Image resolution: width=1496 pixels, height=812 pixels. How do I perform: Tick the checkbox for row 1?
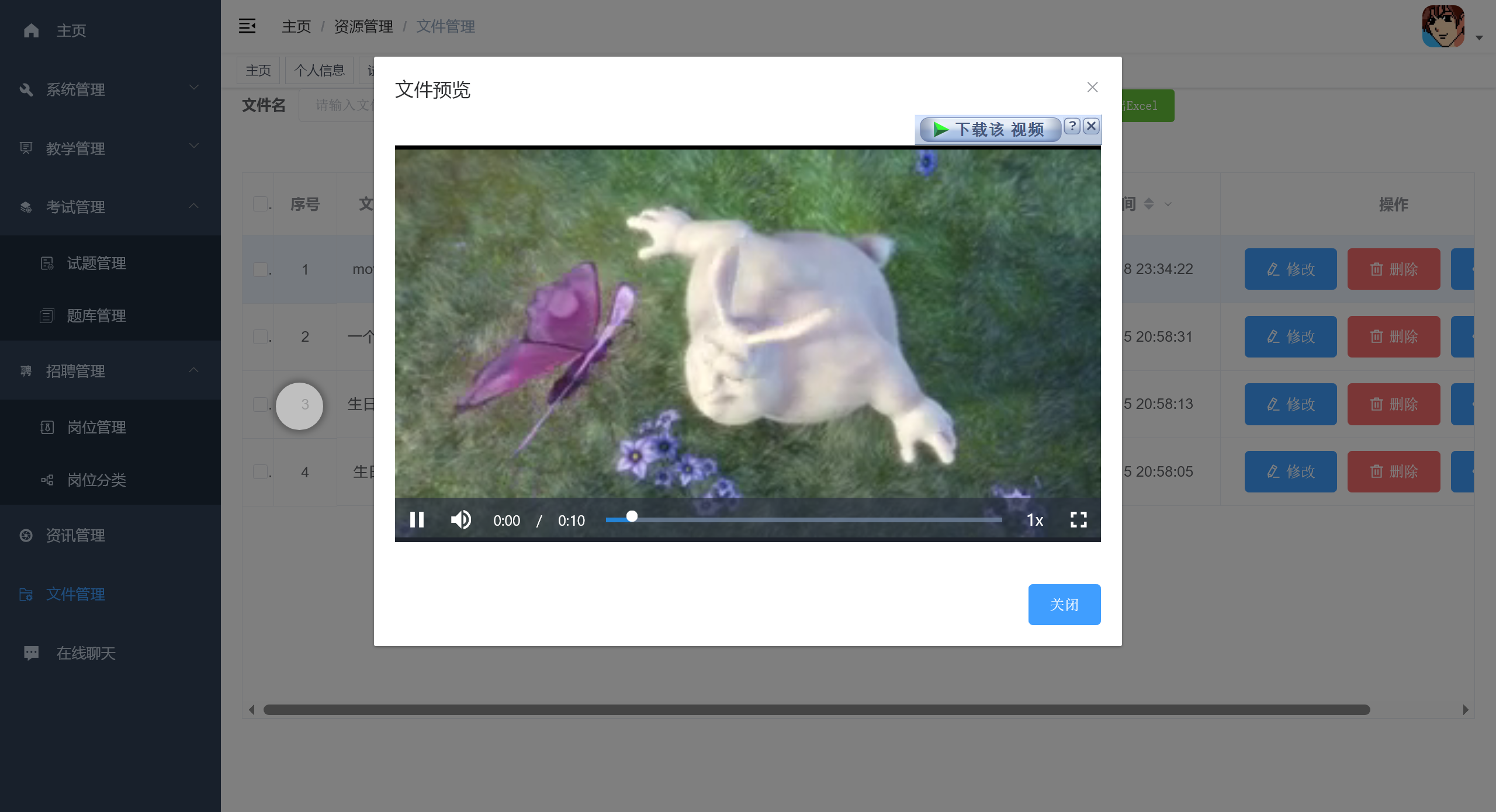[x=260, y=269]
